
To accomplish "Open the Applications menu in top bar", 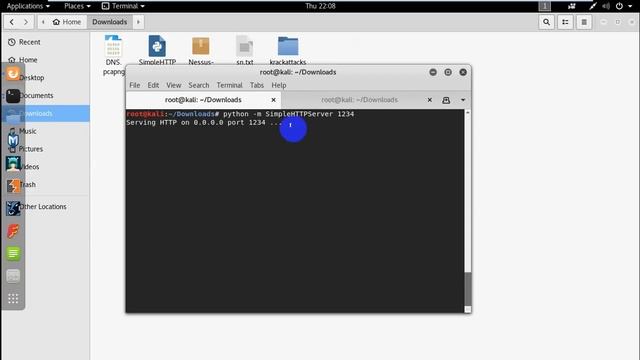I will (28, 6).
